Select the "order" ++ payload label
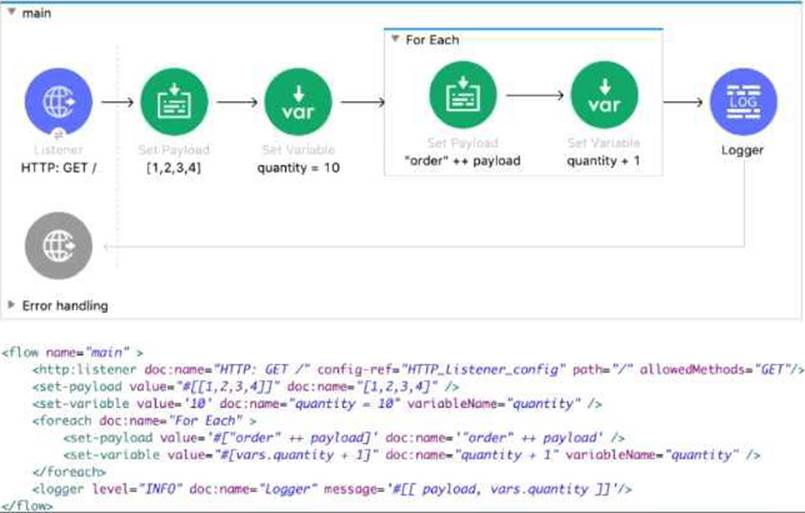This screenshot has height=513, width=805. point(462,160)
